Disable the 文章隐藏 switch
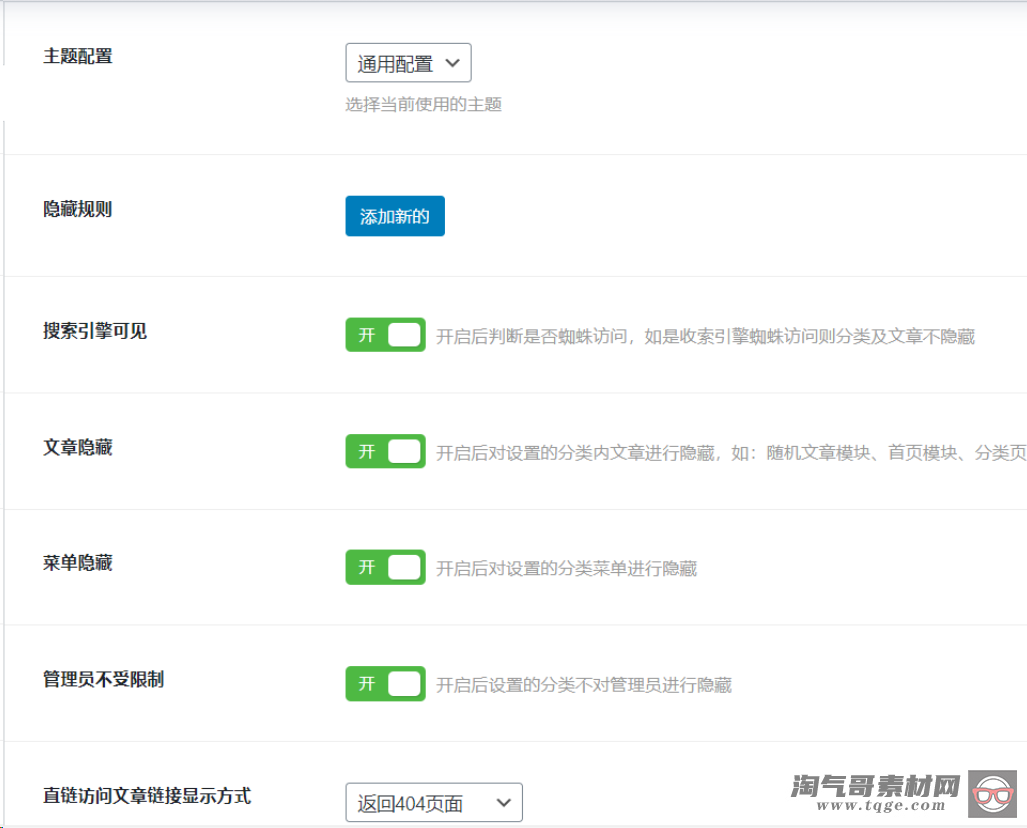 [x=385, y=451]
